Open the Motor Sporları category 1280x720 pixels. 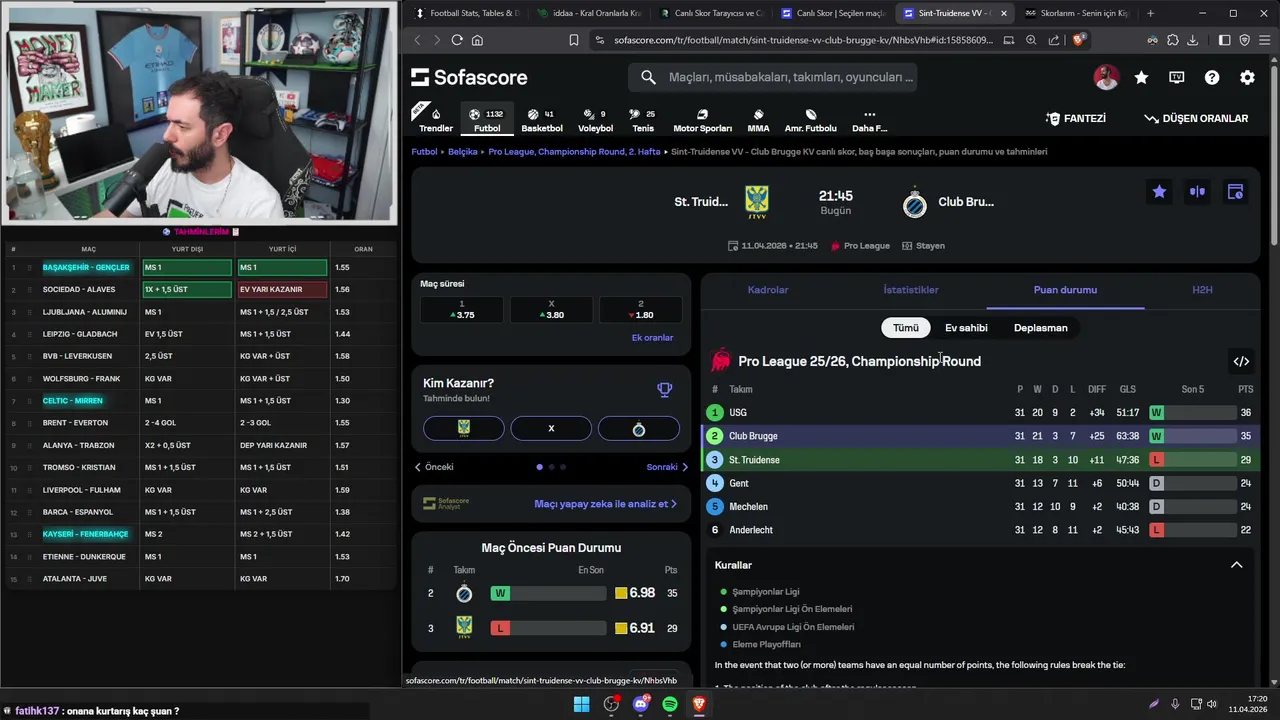click(702, 119)
